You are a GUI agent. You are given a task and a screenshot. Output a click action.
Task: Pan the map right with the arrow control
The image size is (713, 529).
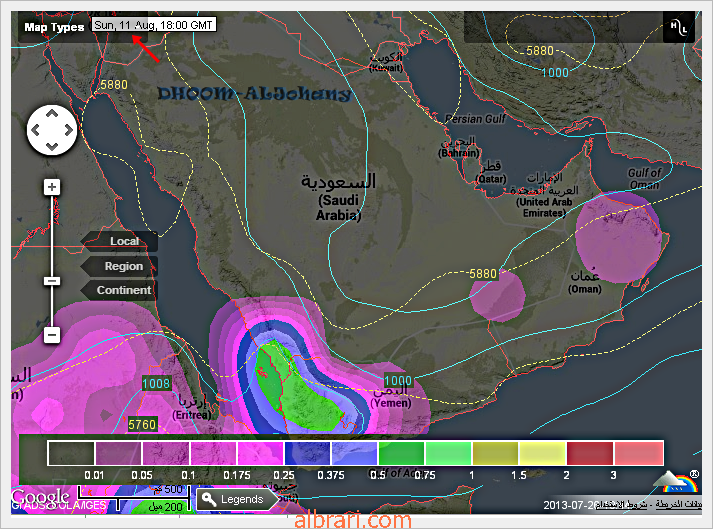[x=69, y=130]
